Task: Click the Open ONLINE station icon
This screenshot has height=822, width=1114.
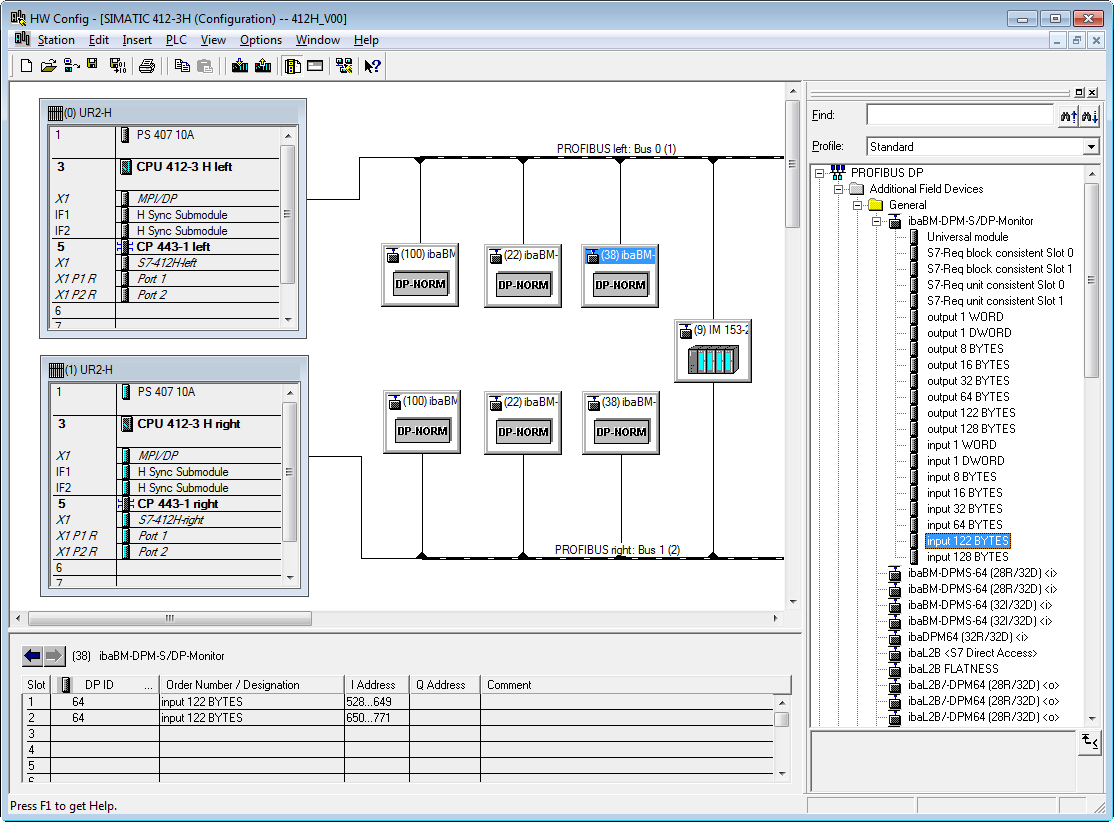Action: pos(71,66)
